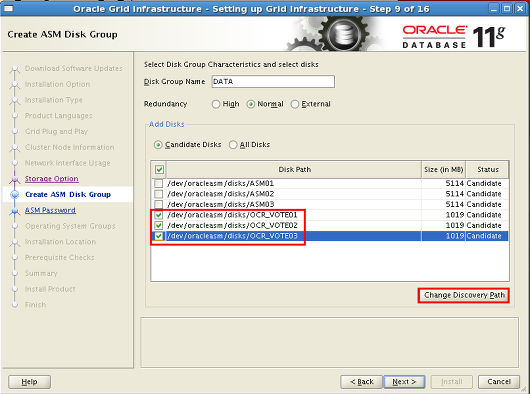Select the /dev/oracleasm/disks/ASM02 path text
Viewport: 530px width, 394px height.
220,194
